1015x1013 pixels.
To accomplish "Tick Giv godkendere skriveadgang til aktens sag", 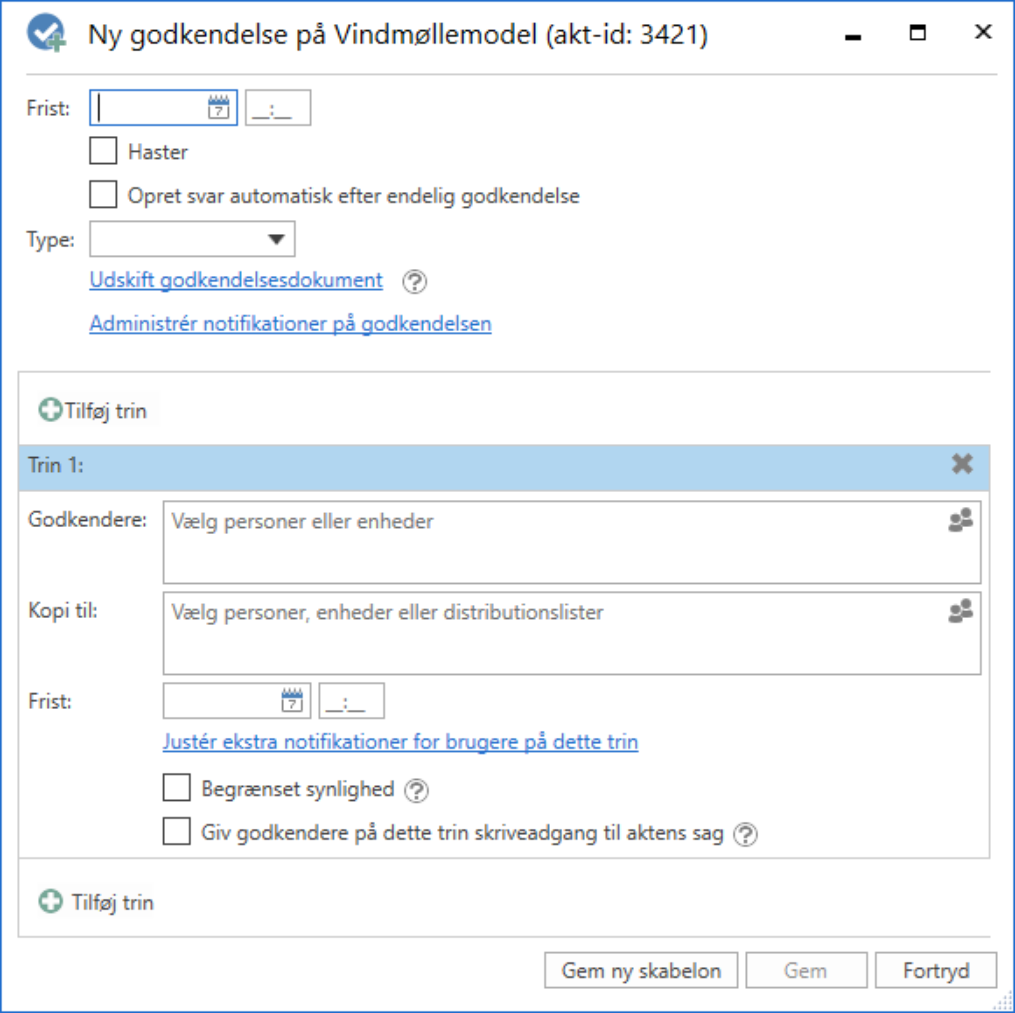I will click(x=176, y=833).
